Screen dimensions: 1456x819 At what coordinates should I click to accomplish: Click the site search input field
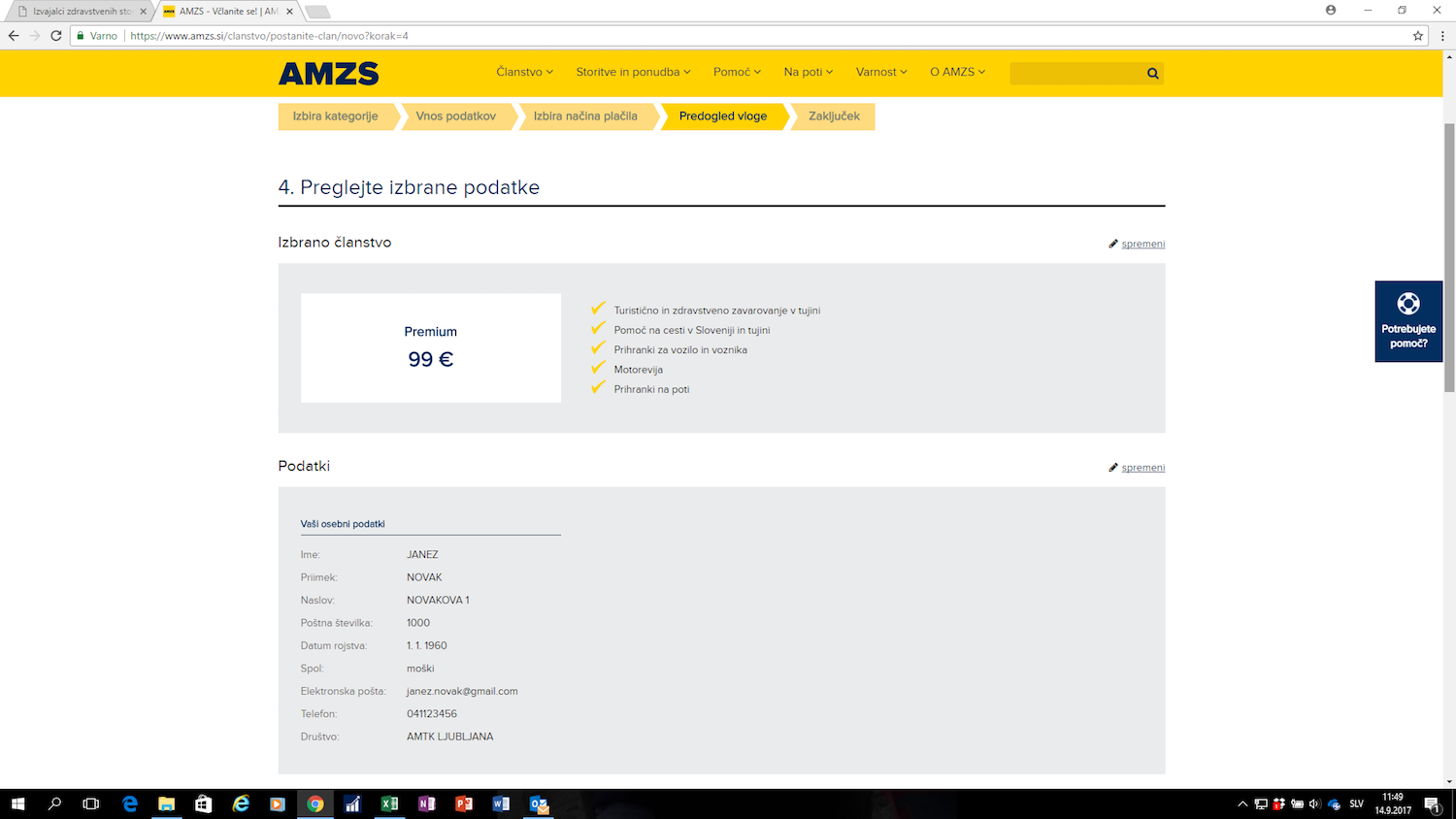[1075, 74]
